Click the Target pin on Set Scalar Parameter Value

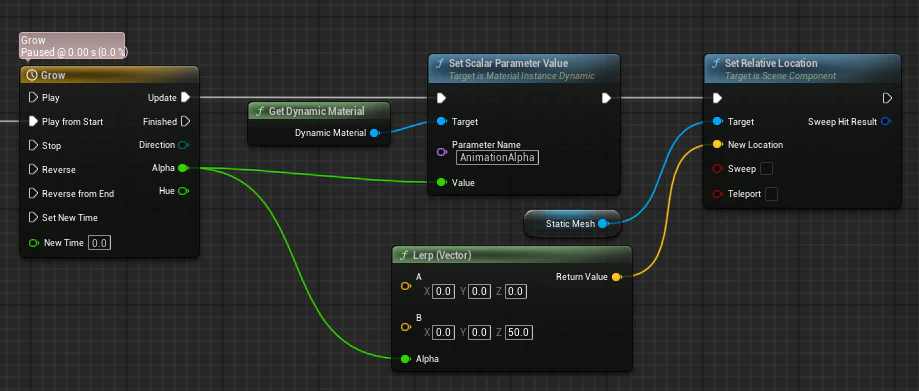point(442,122)
